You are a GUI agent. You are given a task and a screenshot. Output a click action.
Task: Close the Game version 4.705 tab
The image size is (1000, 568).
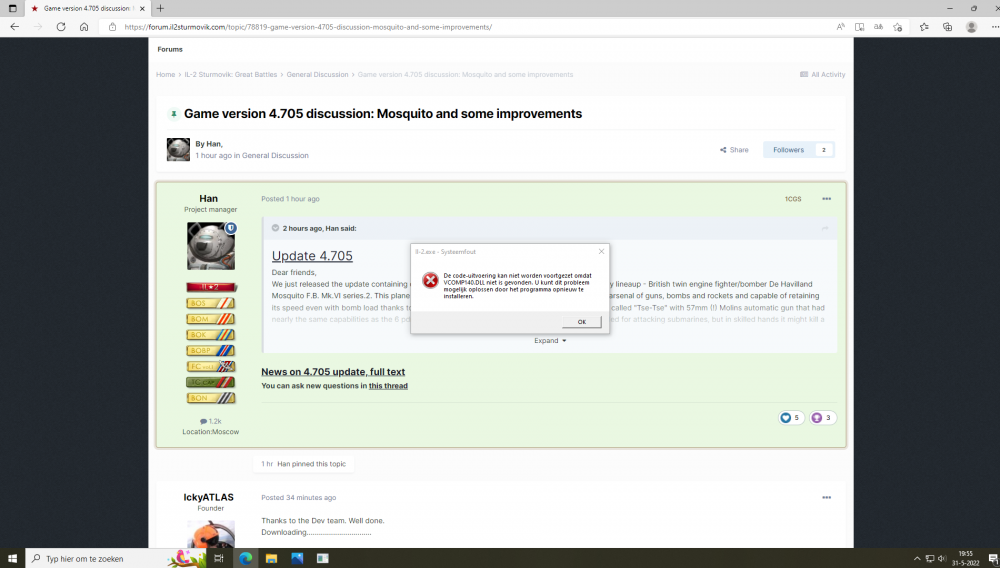pos(142,8)
